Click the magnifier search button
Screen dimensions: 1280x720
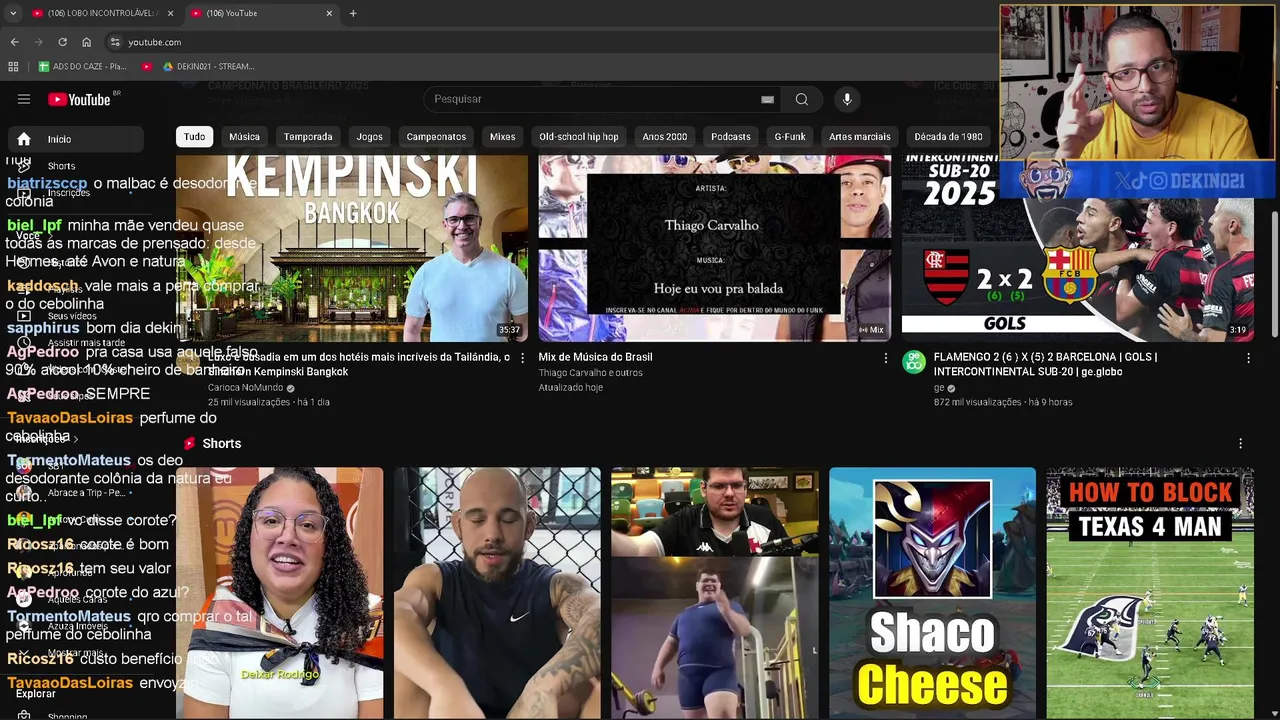click(801, 99)
